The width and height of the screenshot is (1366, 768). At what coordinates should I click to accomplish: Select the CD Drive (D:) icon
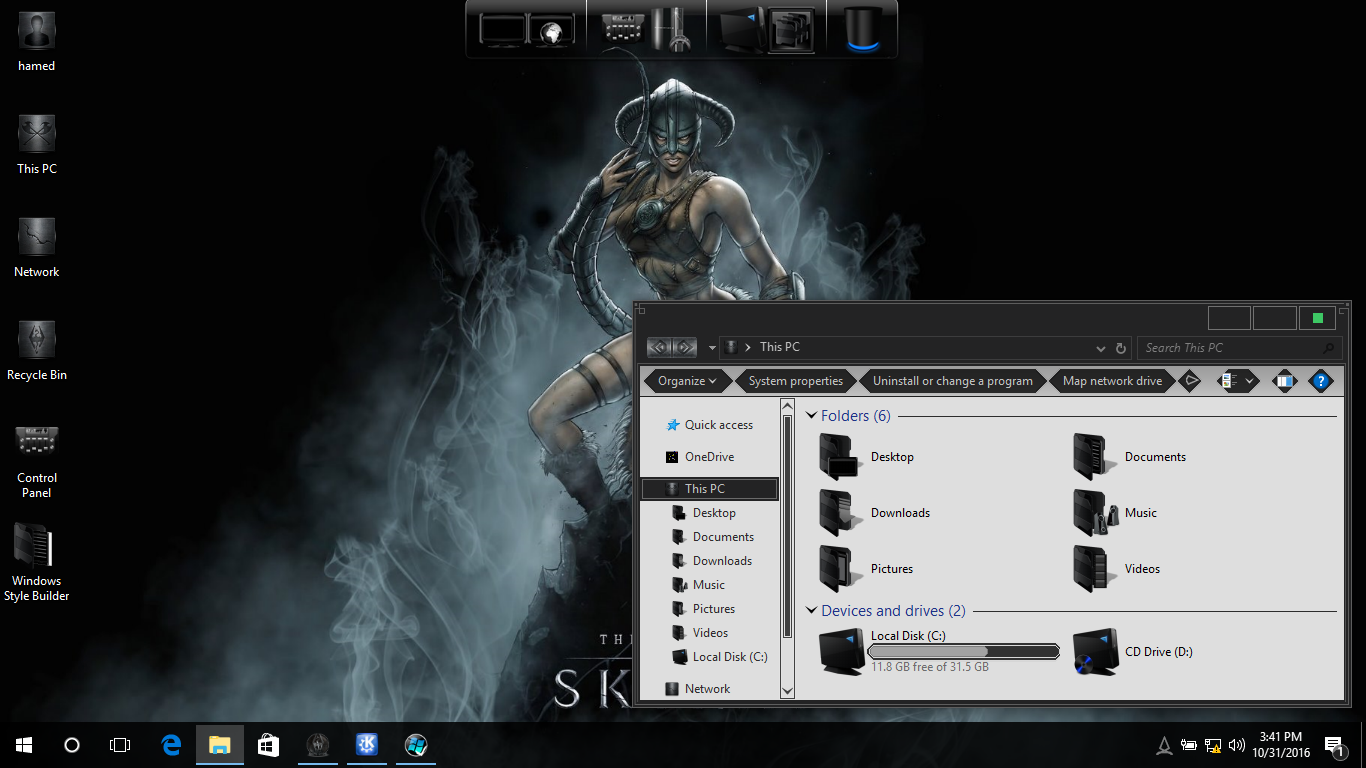point(1095,652)
